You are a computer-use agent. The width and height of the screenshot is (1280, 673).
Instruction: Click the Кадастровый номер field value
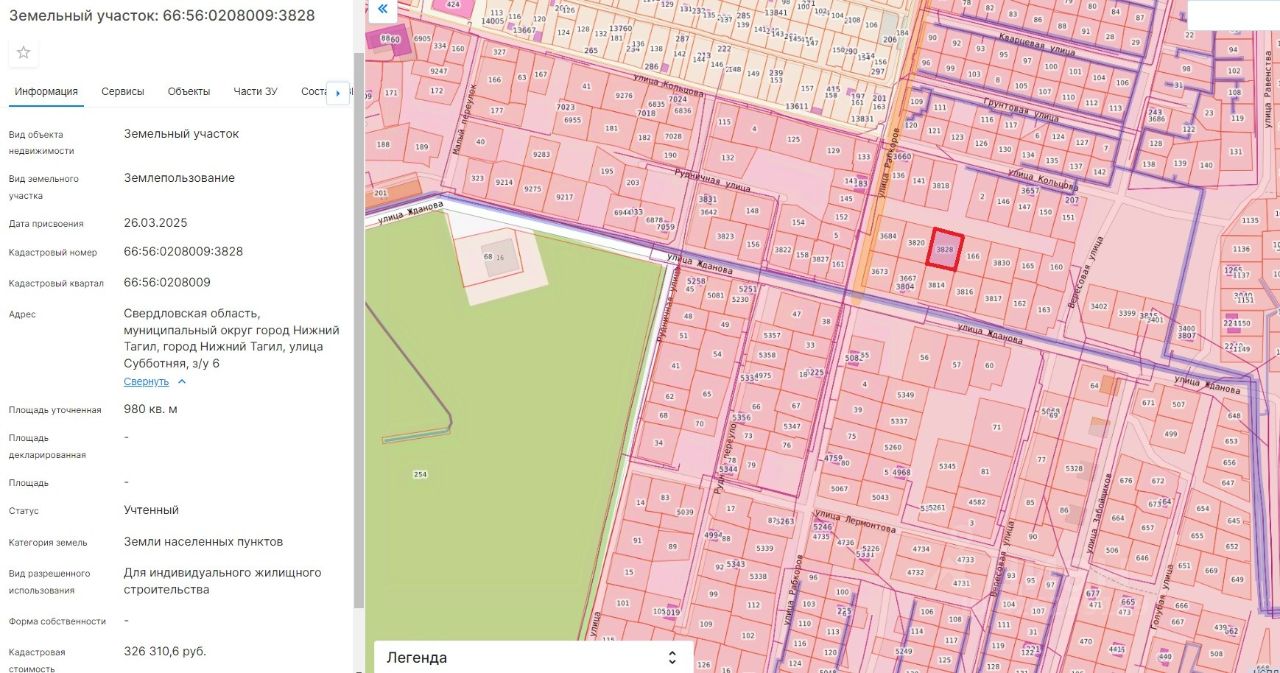click(x=183, y=252)
